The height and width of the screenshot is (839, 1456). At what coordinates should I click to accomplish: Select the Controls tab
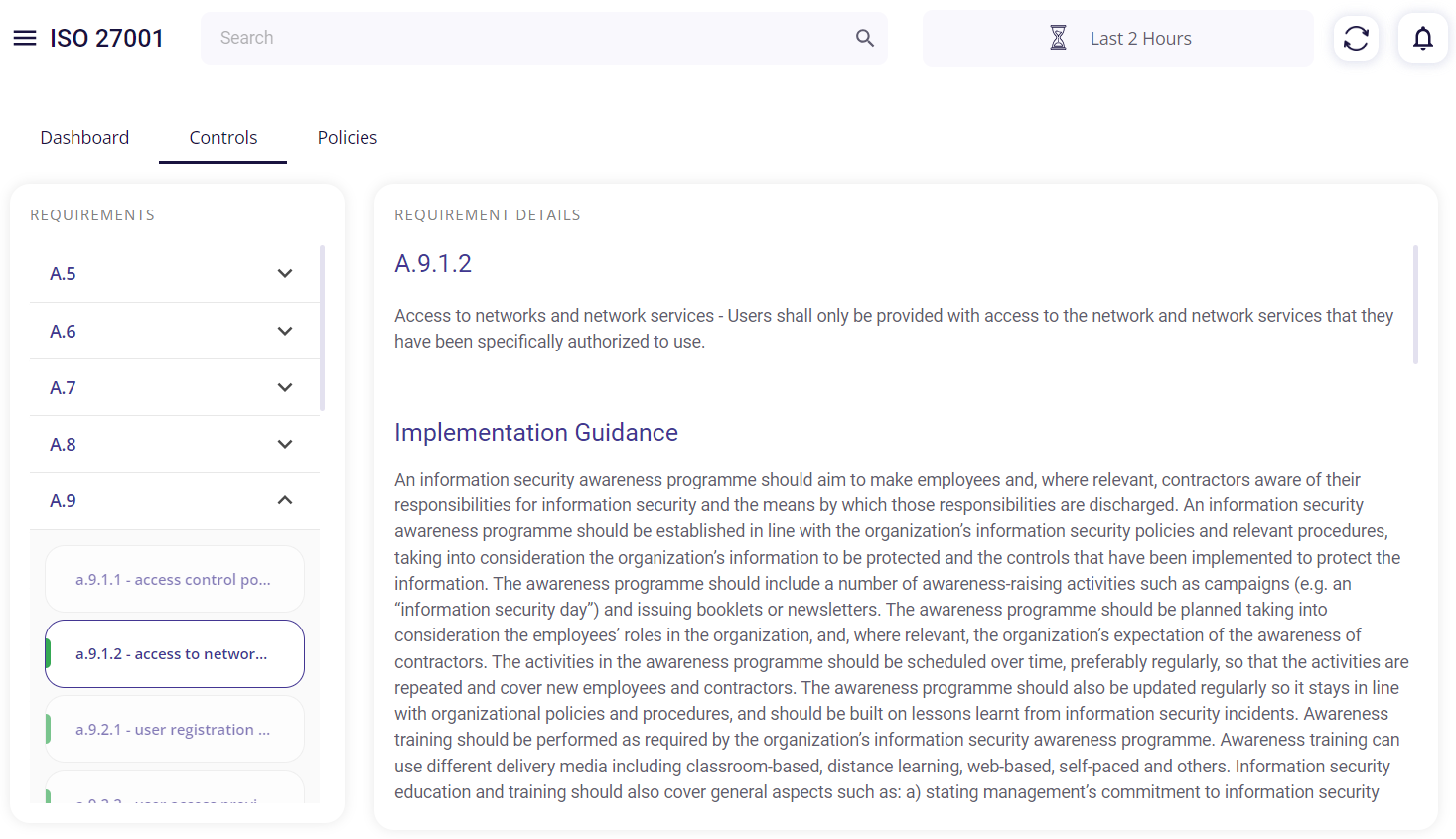pos(223,138)
